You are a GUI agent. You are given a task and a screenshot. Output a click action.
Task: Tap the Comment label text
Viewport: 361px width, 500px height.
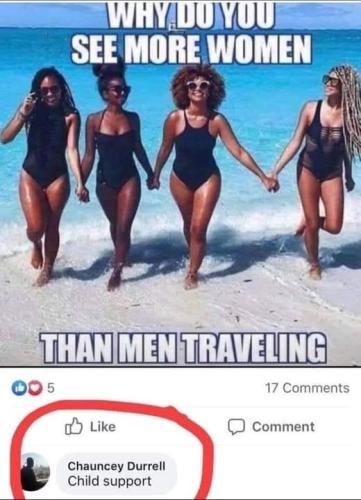283,427
